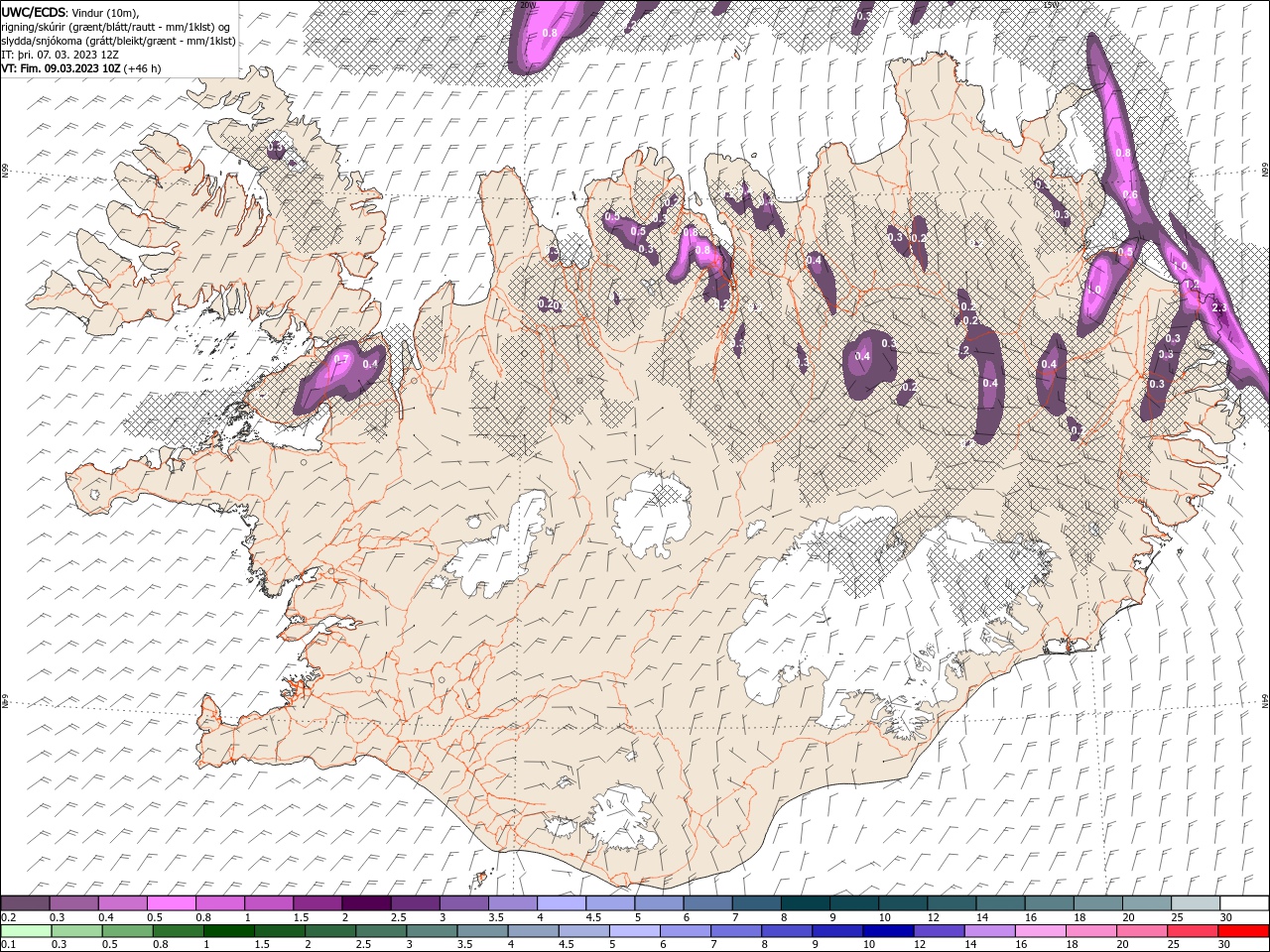Viewport: 1270px width, 952px height.
Task: Select the bright pink 0.5 snow swatch
Action: click(171, 903)
